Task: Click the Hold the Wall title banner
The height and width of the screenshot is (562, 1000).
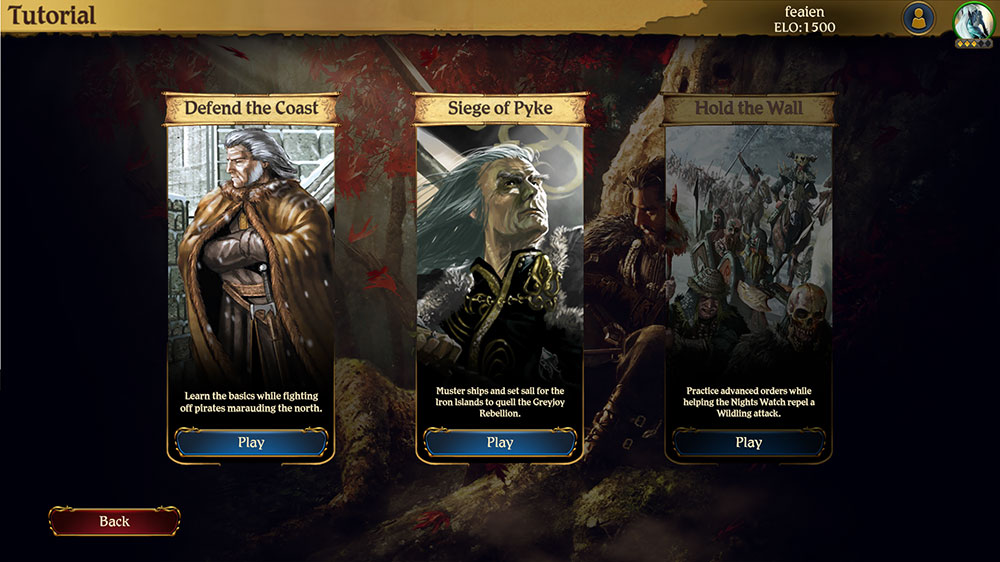Action: (749, 108)
